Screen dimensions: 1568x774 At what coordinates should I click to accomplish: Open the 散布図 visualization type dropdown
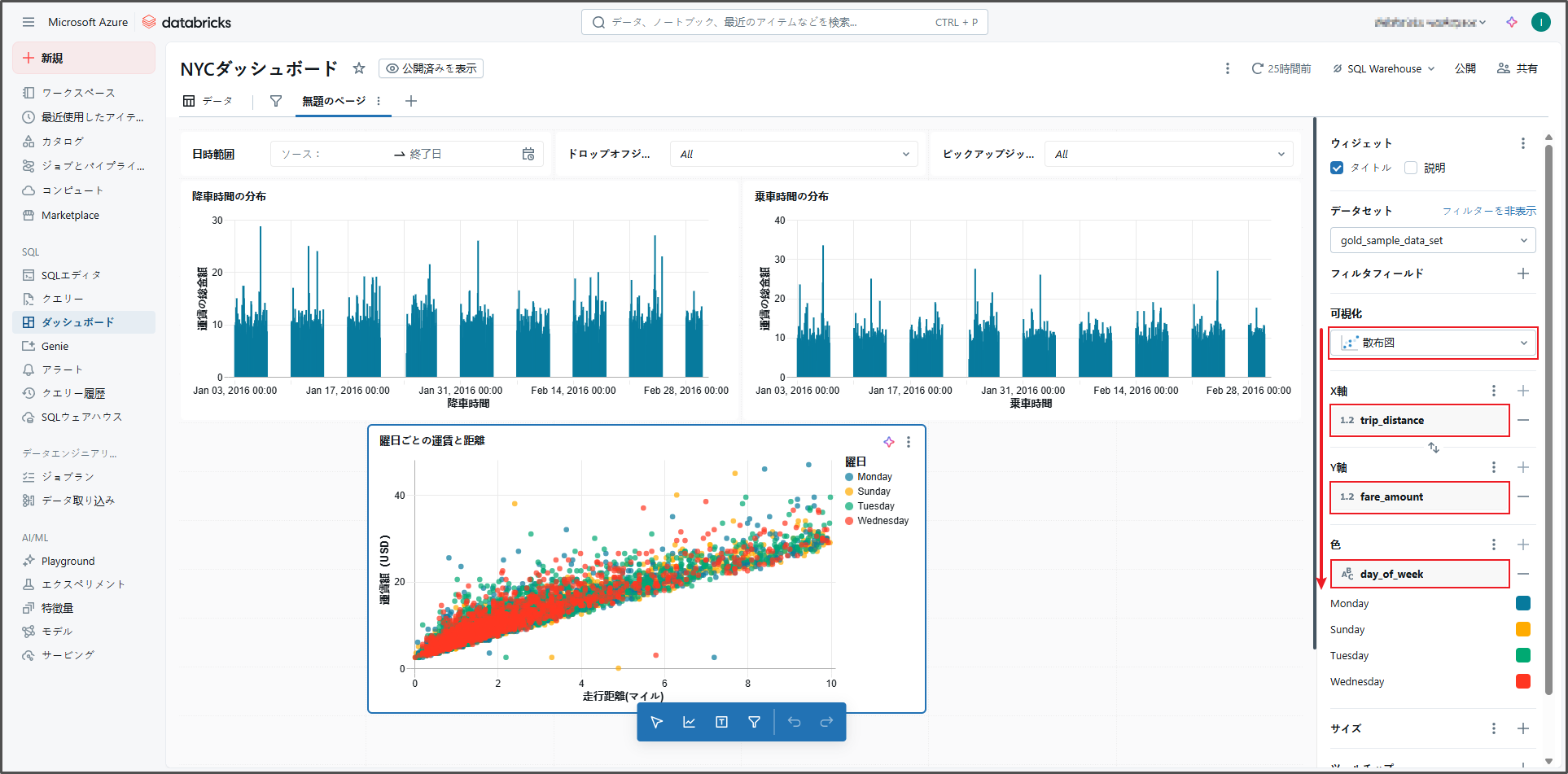click(x=1433, y=343)
